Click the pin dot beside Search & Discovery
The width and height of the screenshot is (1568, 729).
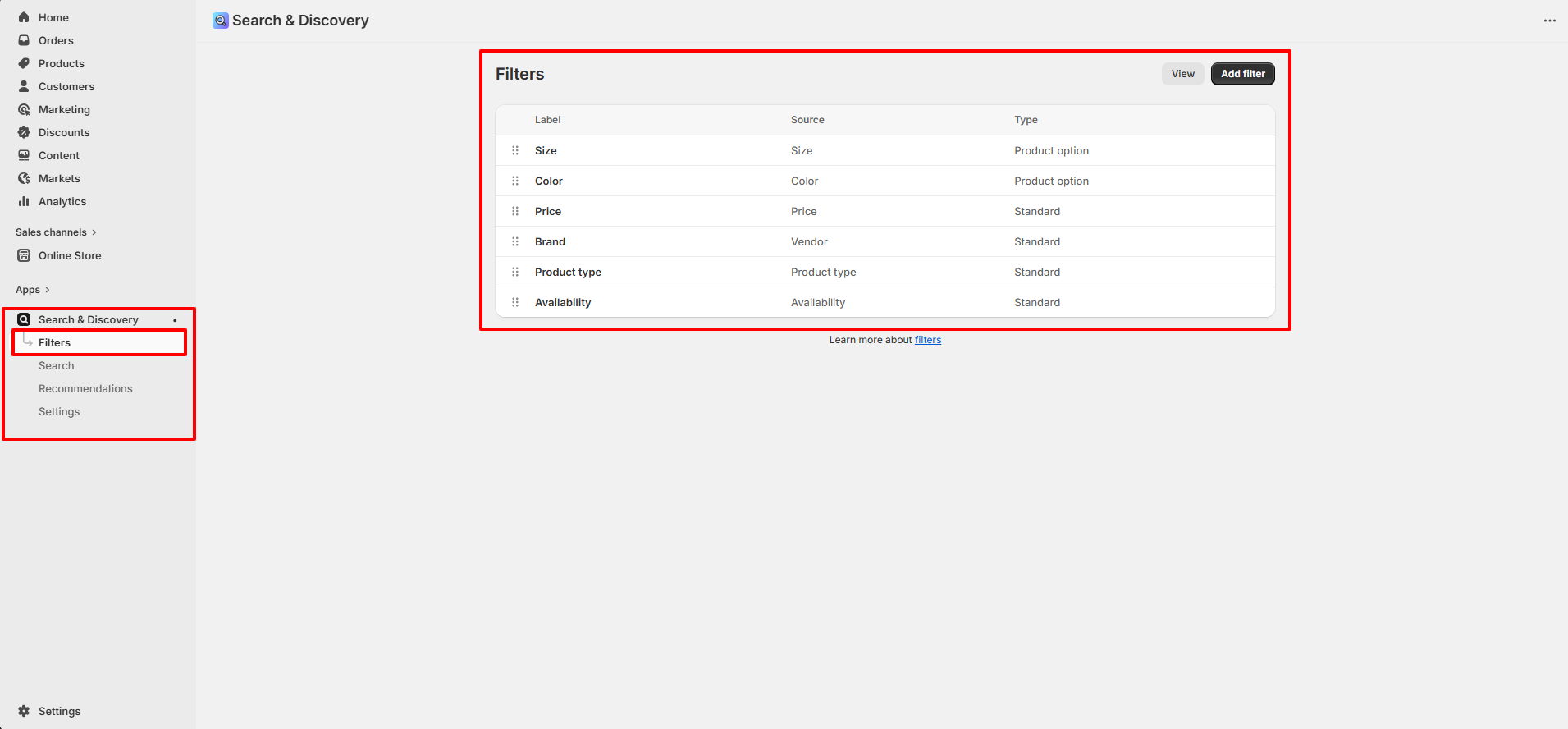(x=175, y=320)
